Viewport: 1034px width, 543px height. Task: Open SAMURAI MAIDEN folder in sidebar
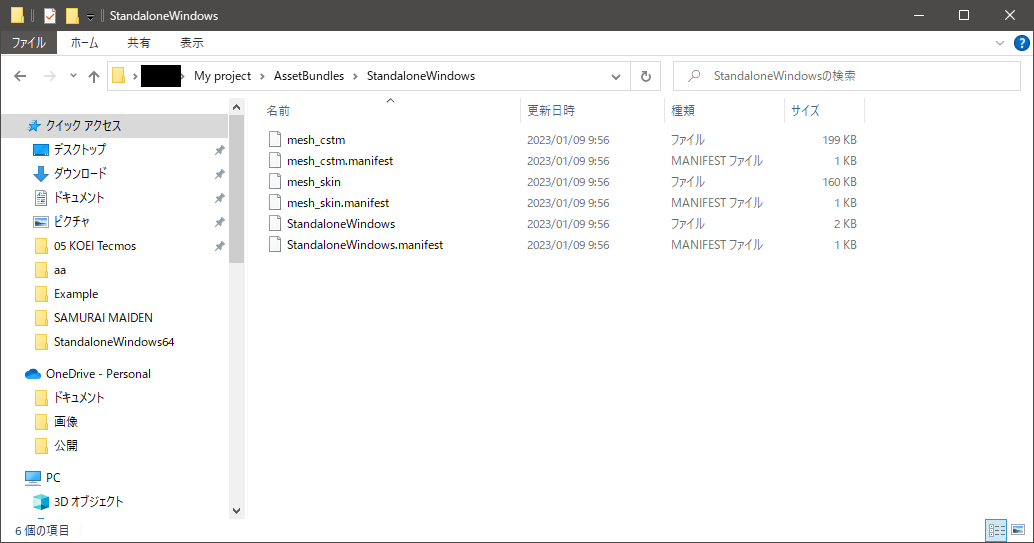(x=103, y=318)
